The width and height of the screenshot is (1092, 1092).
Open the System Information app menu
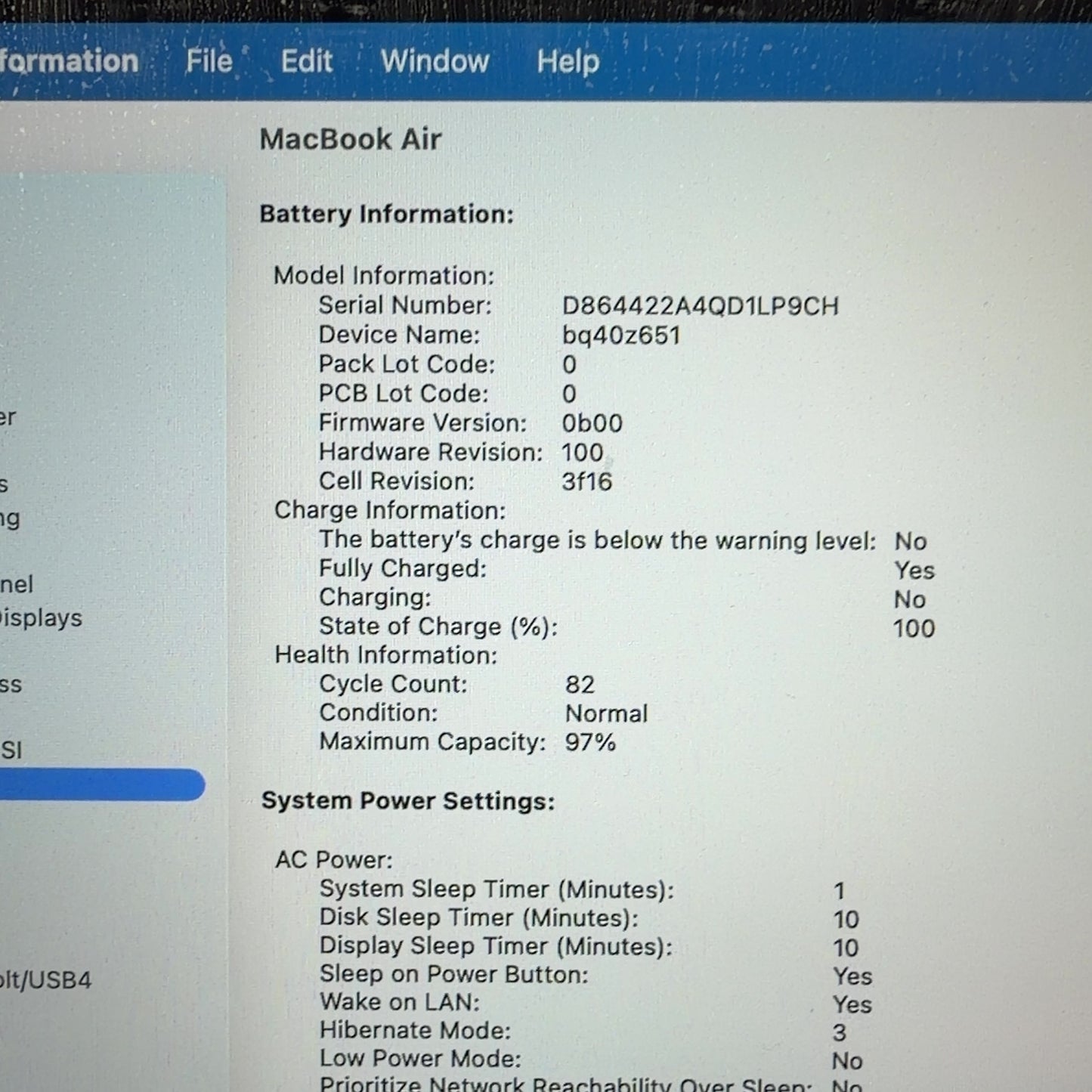coord(69,60)
